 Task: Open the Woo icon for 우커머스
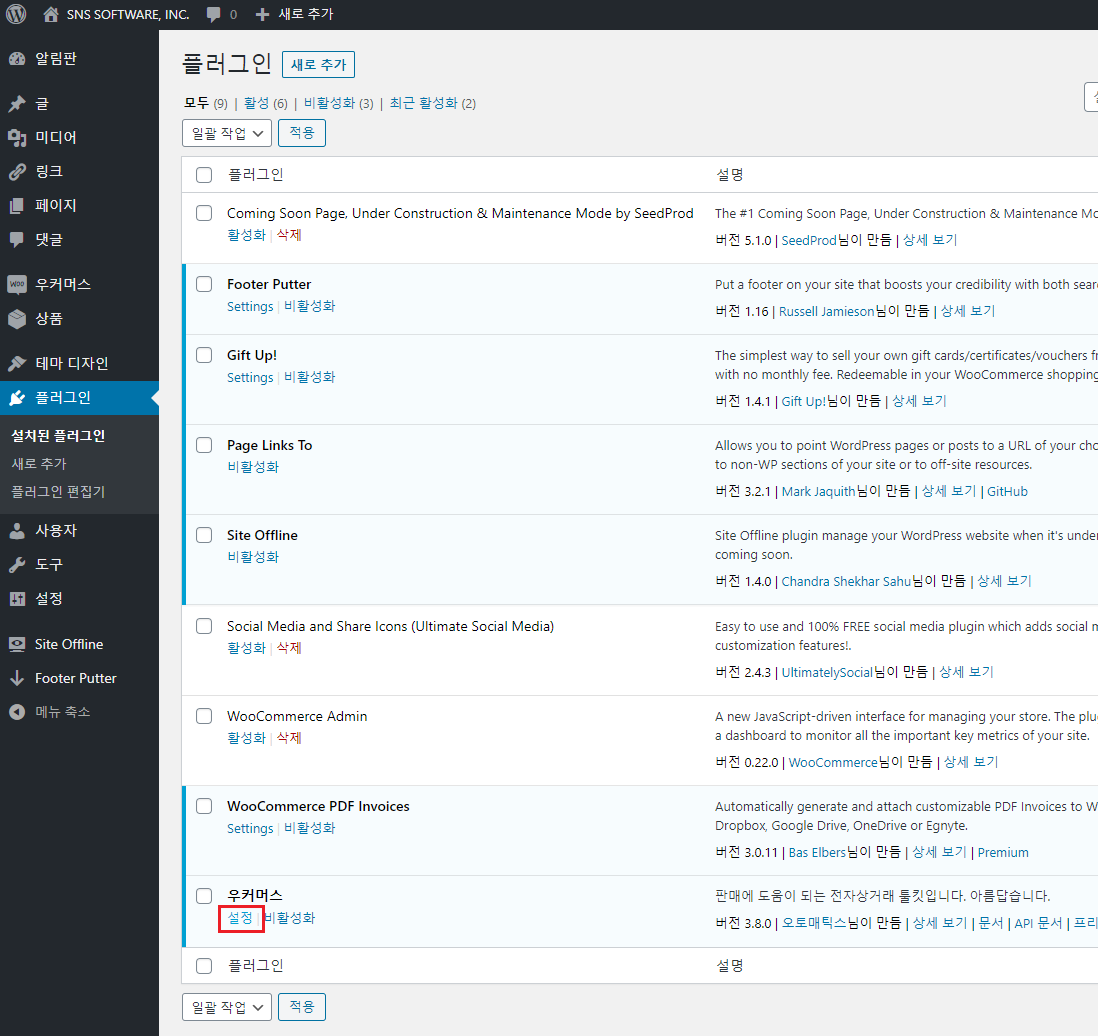(17, 284)
